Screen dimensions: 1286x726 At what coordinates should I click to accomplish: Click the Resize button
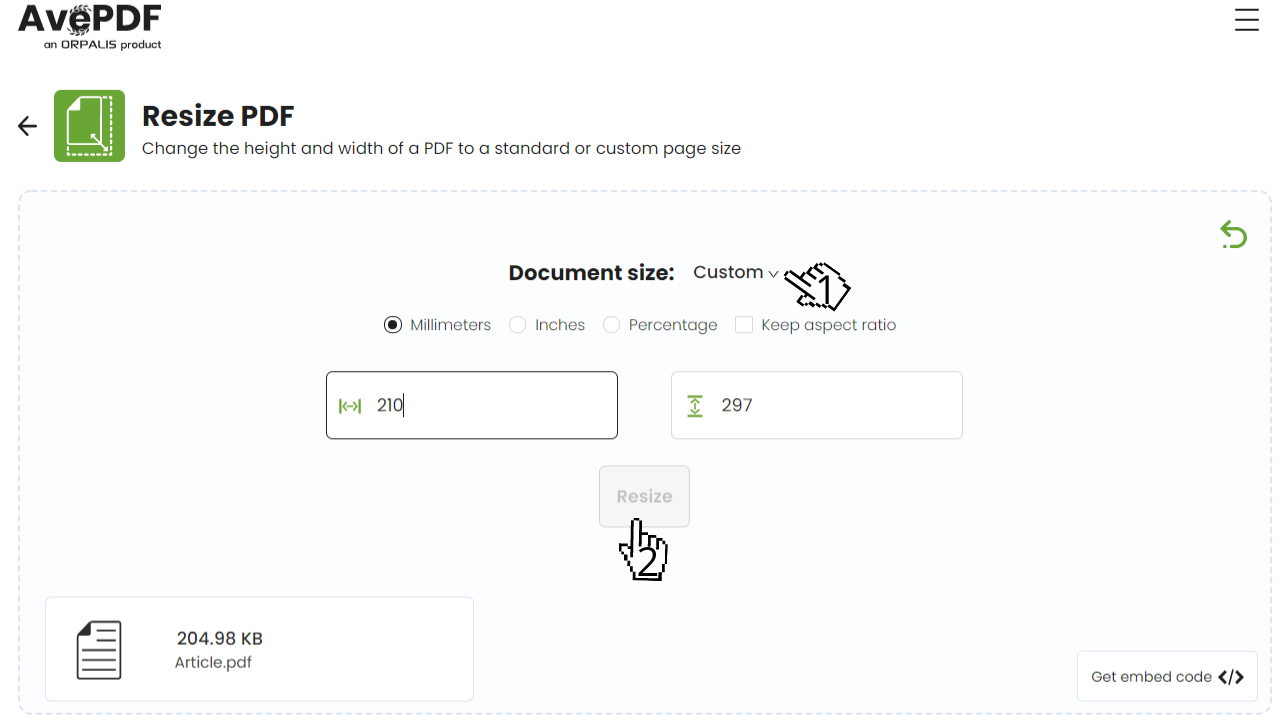click(644, 495)
